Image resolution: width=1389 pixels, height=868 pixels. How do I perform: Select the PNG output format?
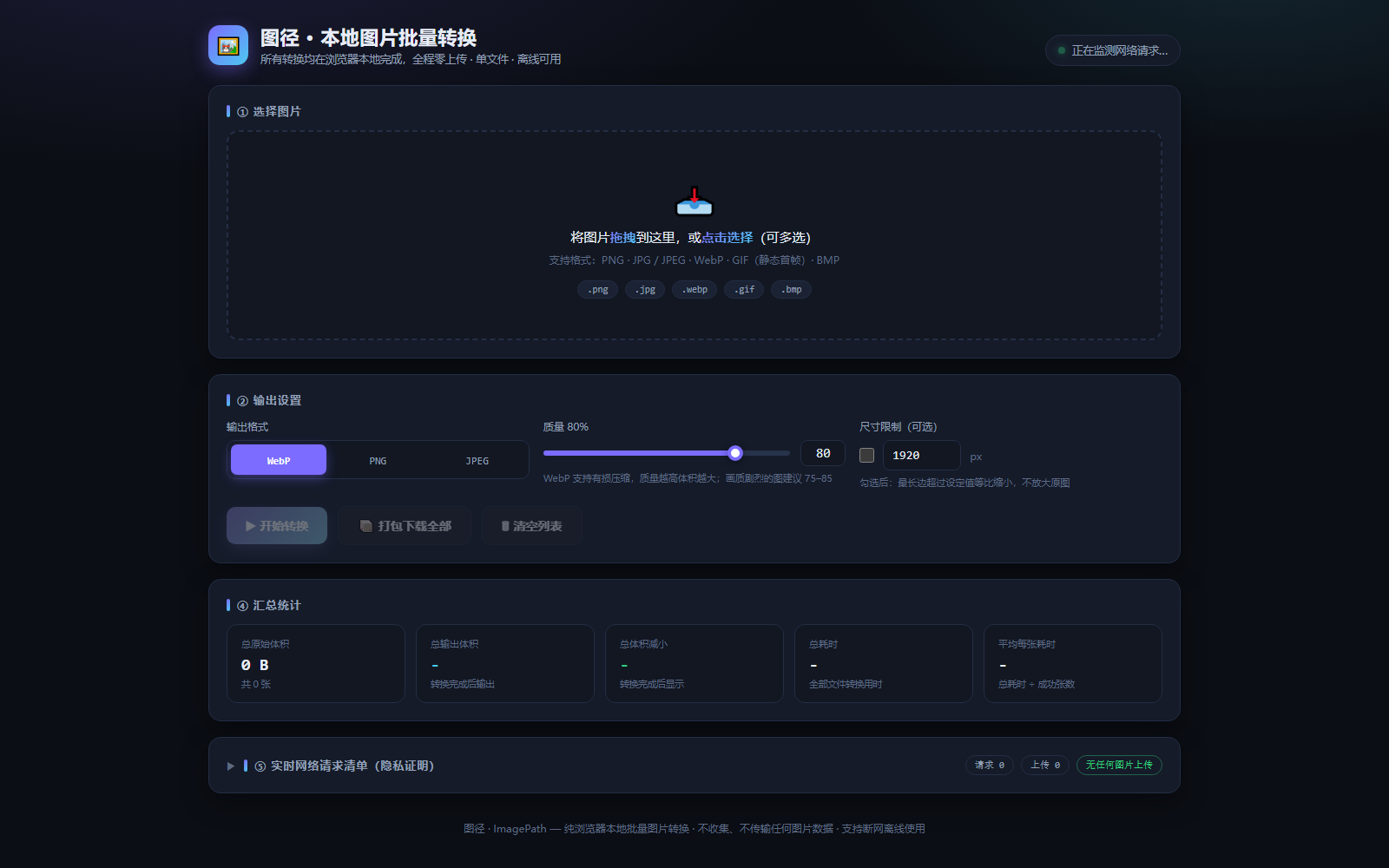[378, 460]
